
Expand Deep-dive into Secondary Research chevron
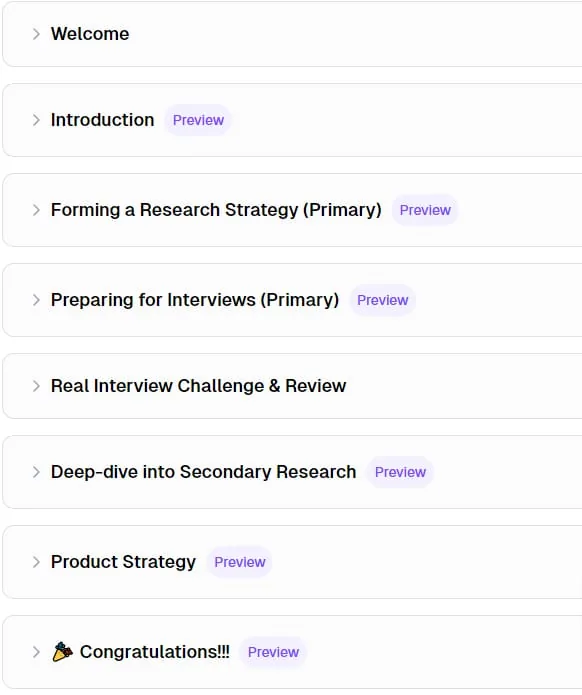(x=36, y=472)
